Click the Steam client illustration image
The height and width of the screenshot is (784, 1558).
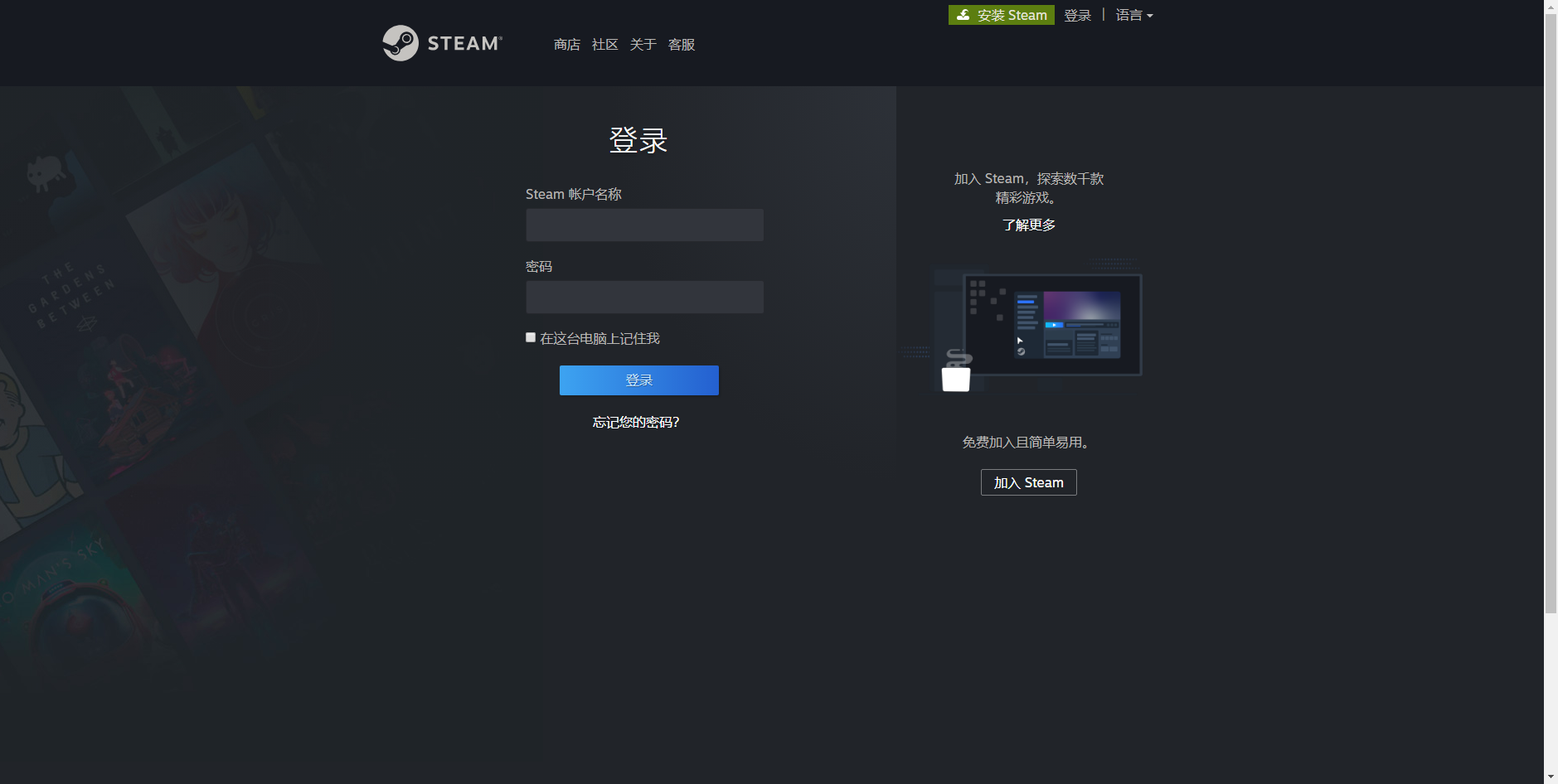coord(1036,327)
